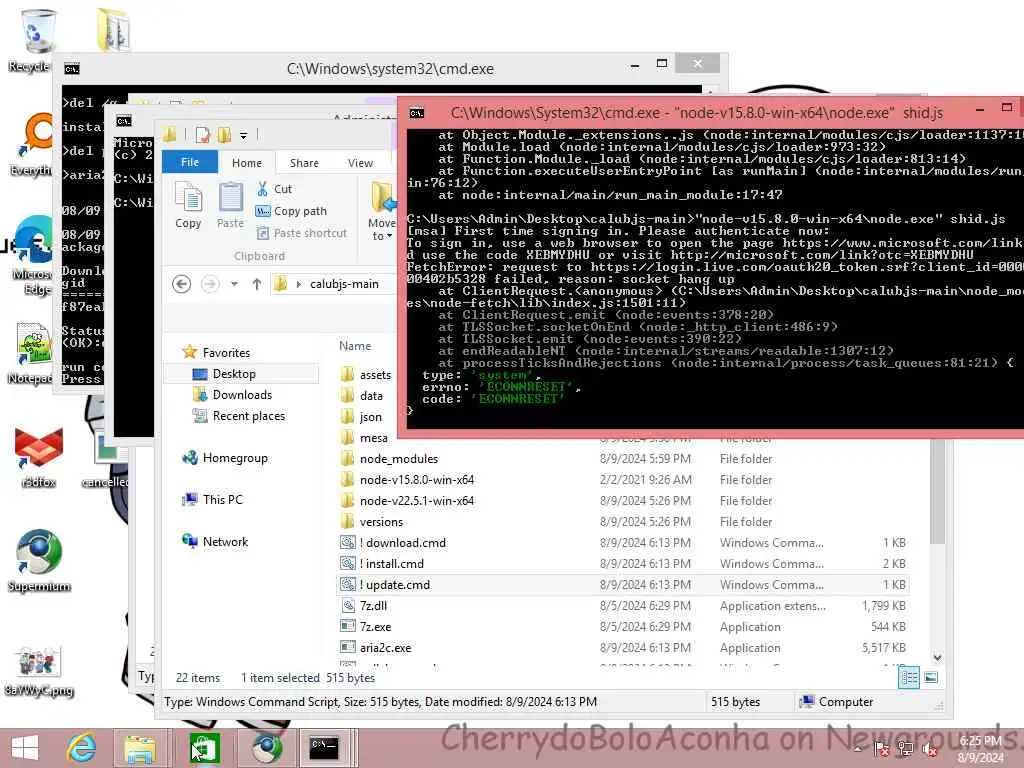Select the node-v22.5.1-win-x64 folder
Screen dimensions: 1024x768
click(408, 500)
